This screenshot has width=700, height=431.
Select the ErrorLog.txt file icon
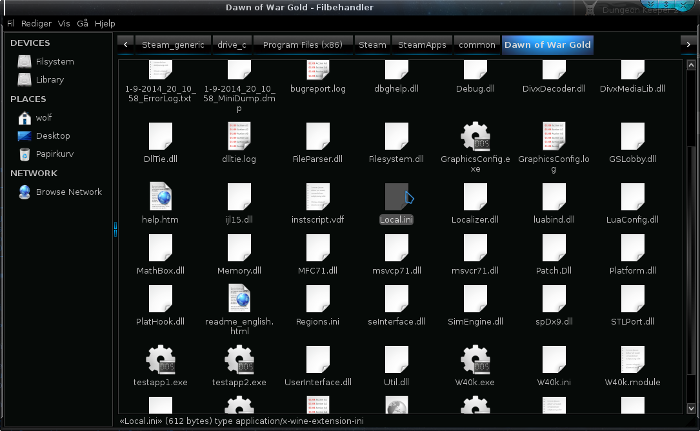[160, 70]
